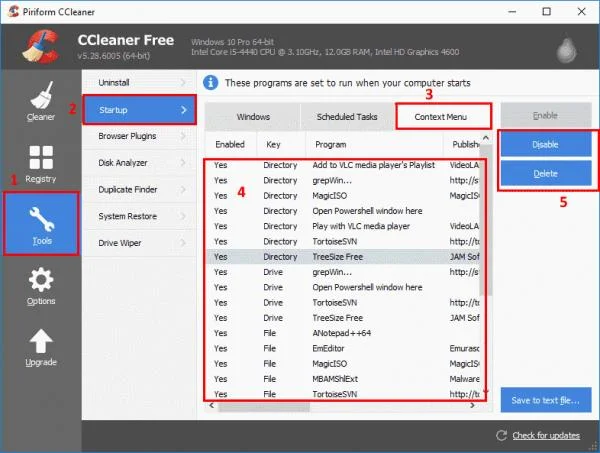
Task: Select Drive Open Powershell window here row
Action: click(343, 287)
